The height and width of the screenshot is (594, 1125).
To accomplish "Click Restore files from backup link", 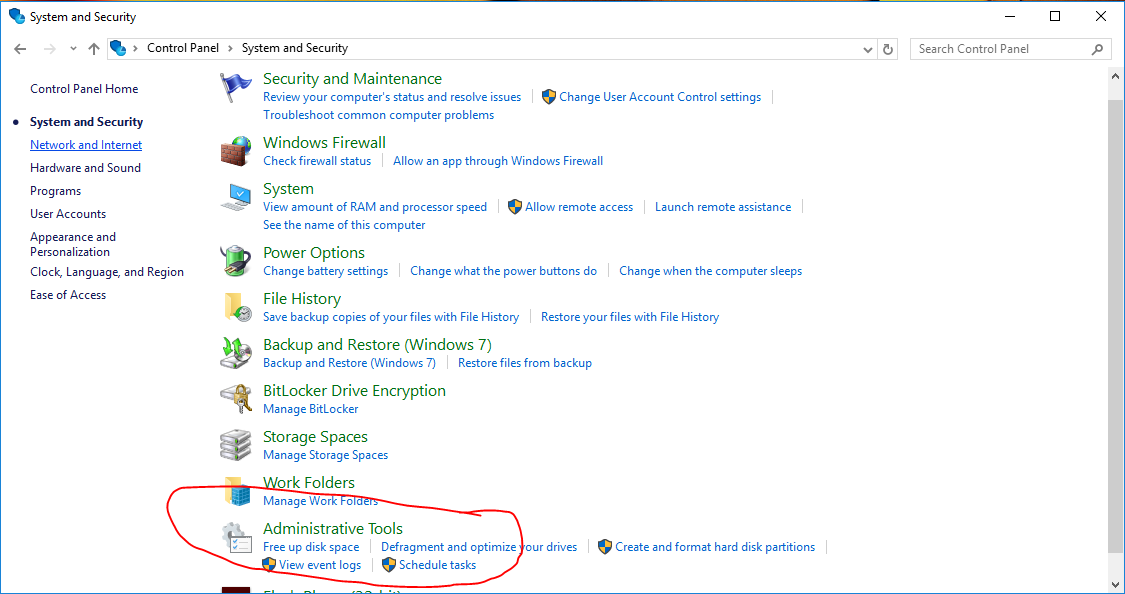I will pos(525,362).
